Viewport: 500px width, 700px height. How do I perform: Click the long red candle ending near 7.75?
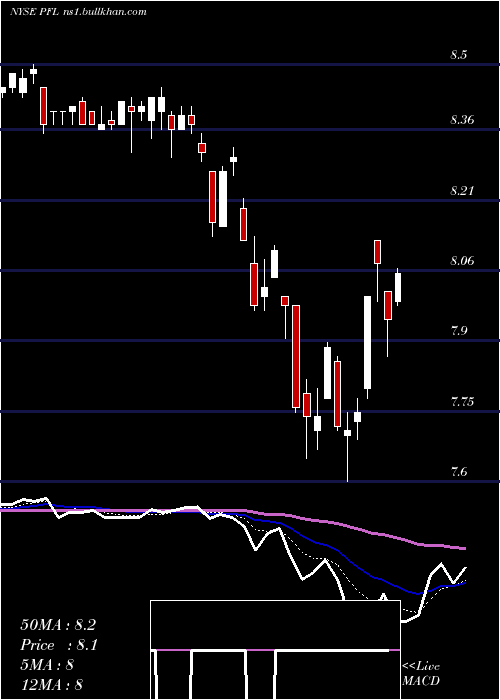pyautogui.click(x=296, y=356)
